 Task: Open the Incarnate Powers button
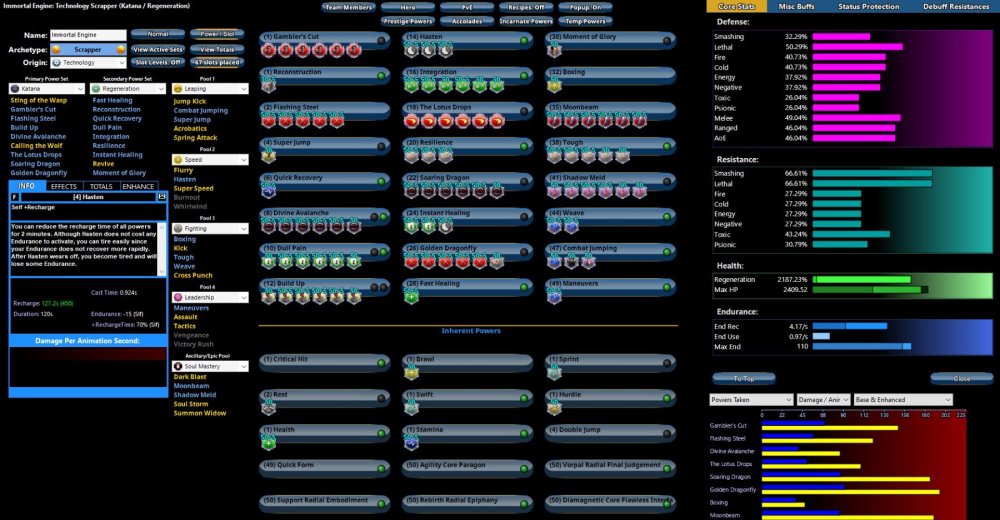(x=525, y=21)
